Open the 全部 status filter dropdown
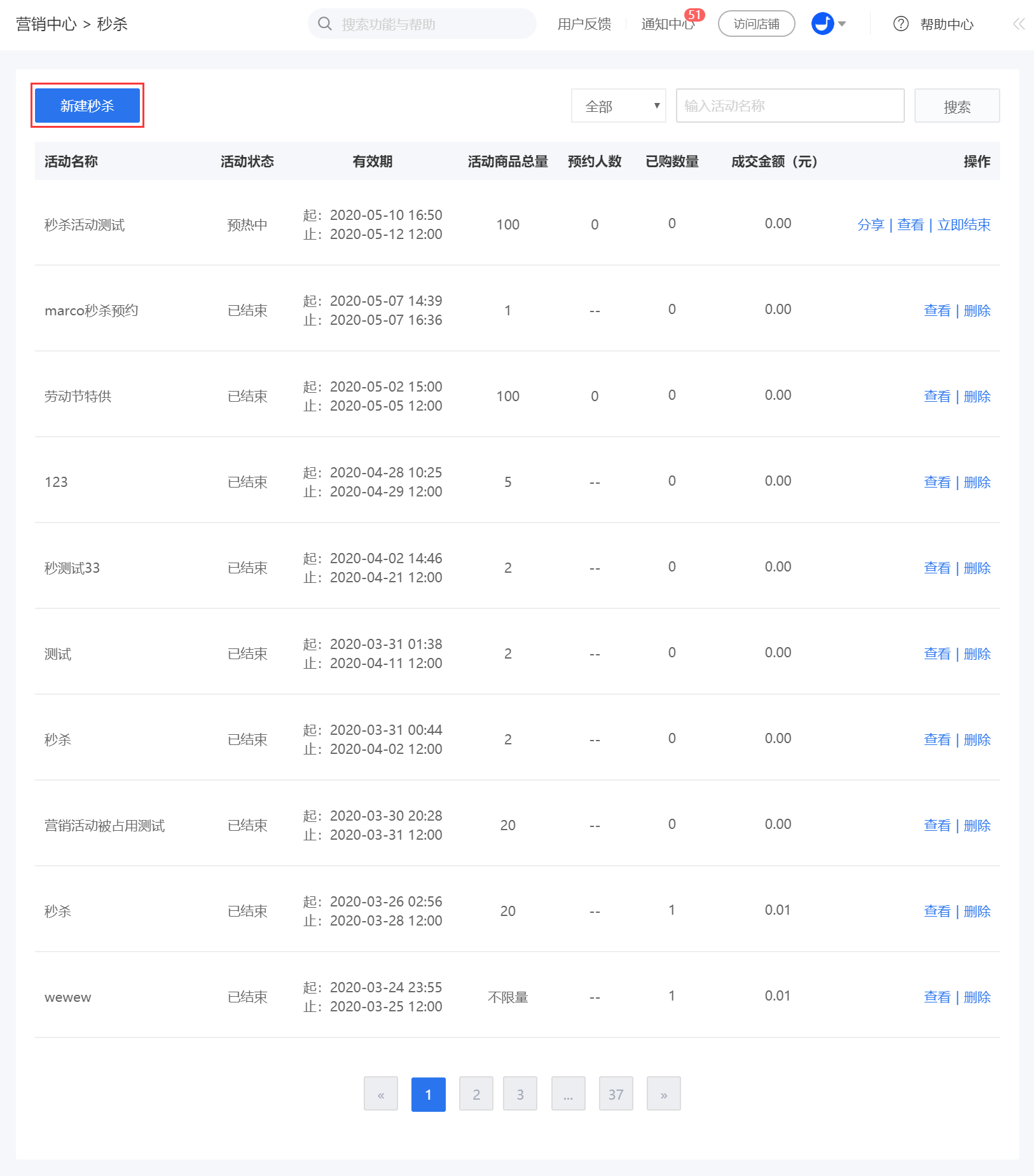This screenshot has height=1176, width=1034. [619, 106]
